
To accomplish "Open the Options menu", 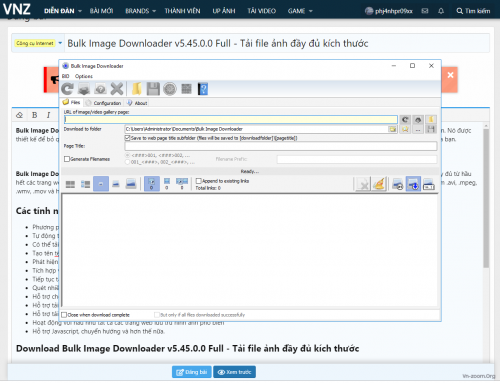I will 84,76.
